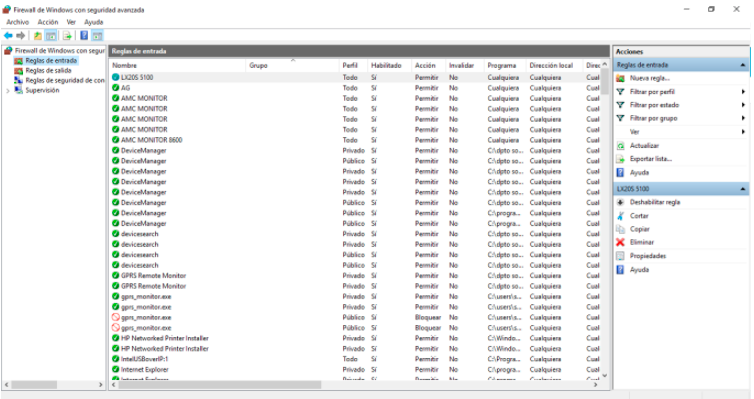754x399 pixels.
Task: Select the AMC MONITOR 8600 rule row
Action: point(355,140)
